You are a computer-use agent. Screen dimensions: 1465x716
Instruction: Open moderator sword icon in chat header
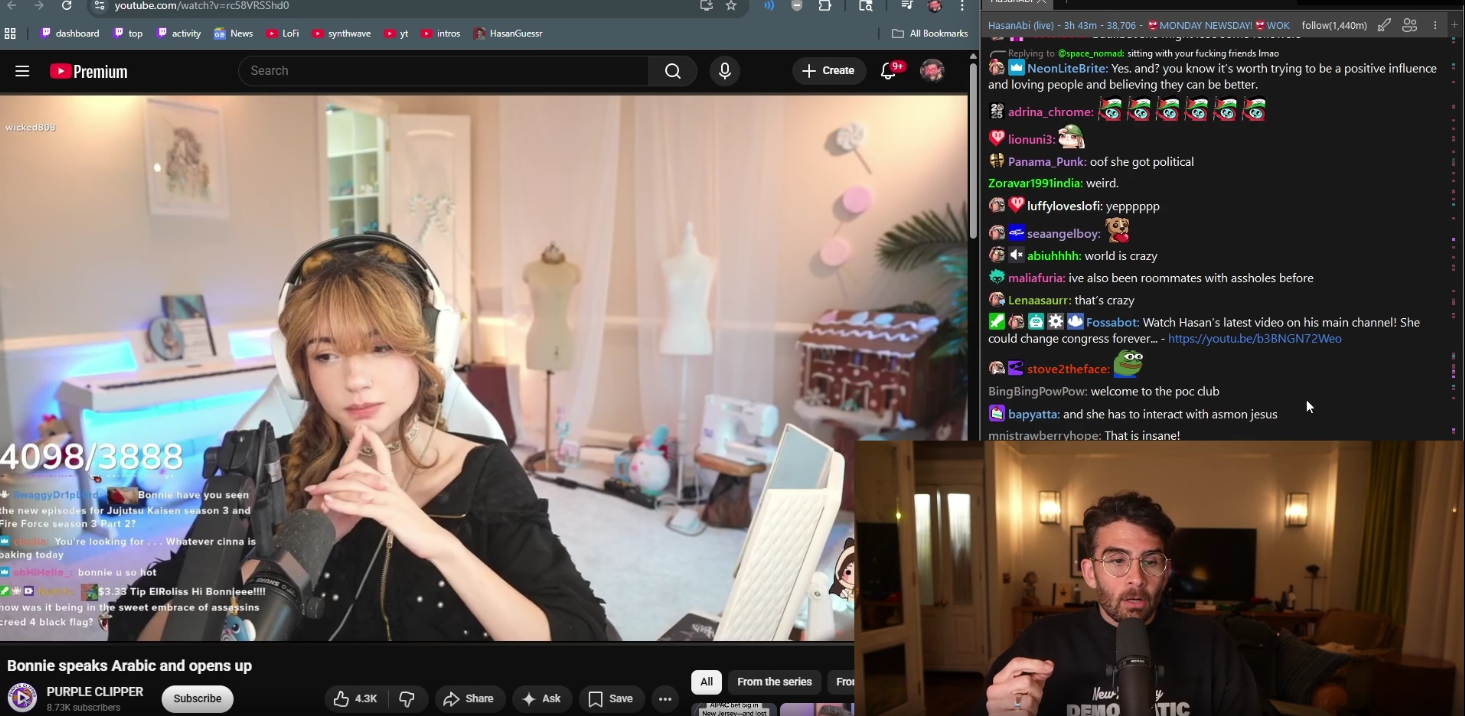[x=1383, y=25]
